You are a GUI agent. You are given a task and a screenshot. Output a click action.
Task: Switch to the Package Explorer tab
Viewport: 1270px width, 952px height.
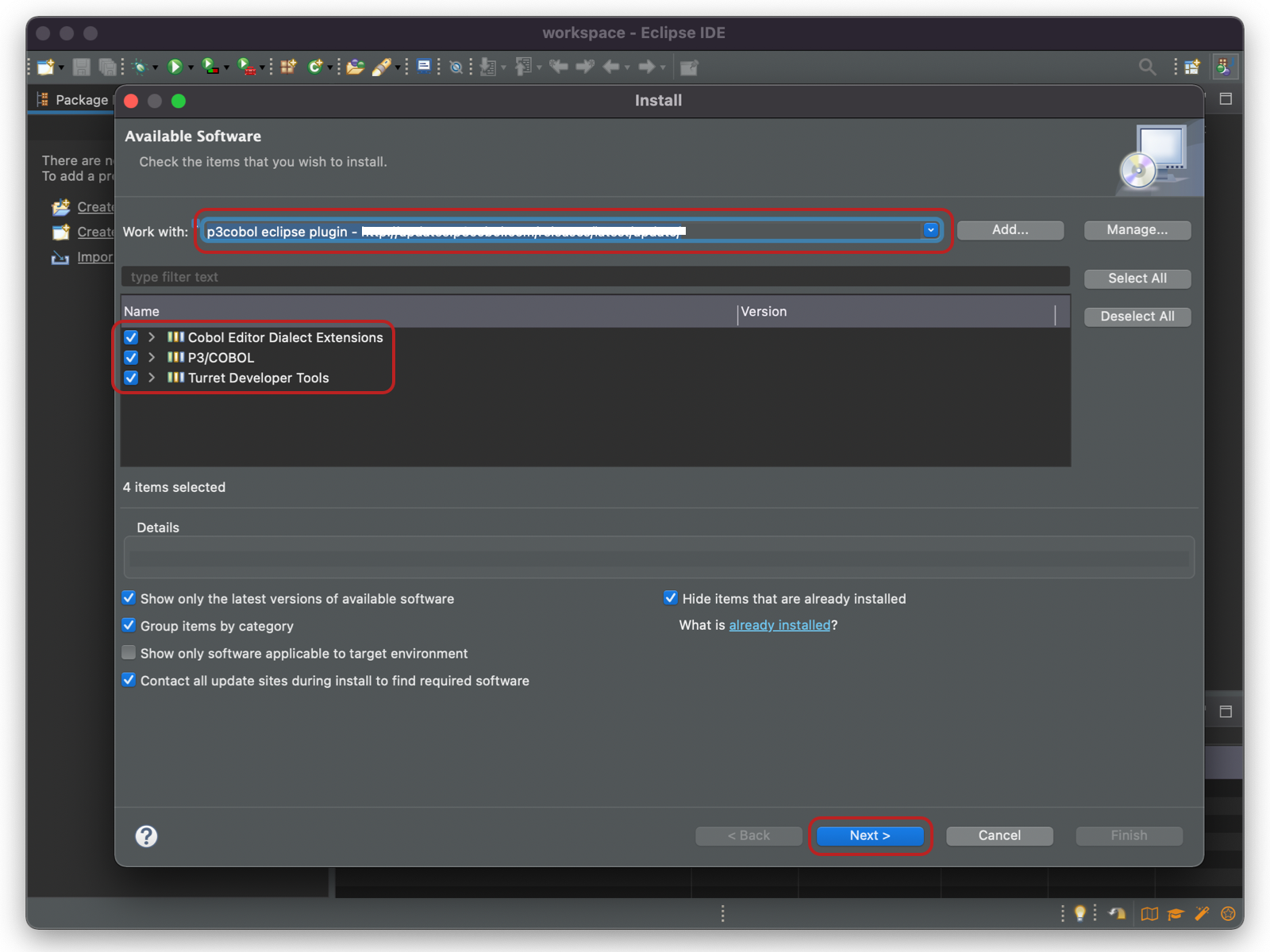click(x=73, y=100)
